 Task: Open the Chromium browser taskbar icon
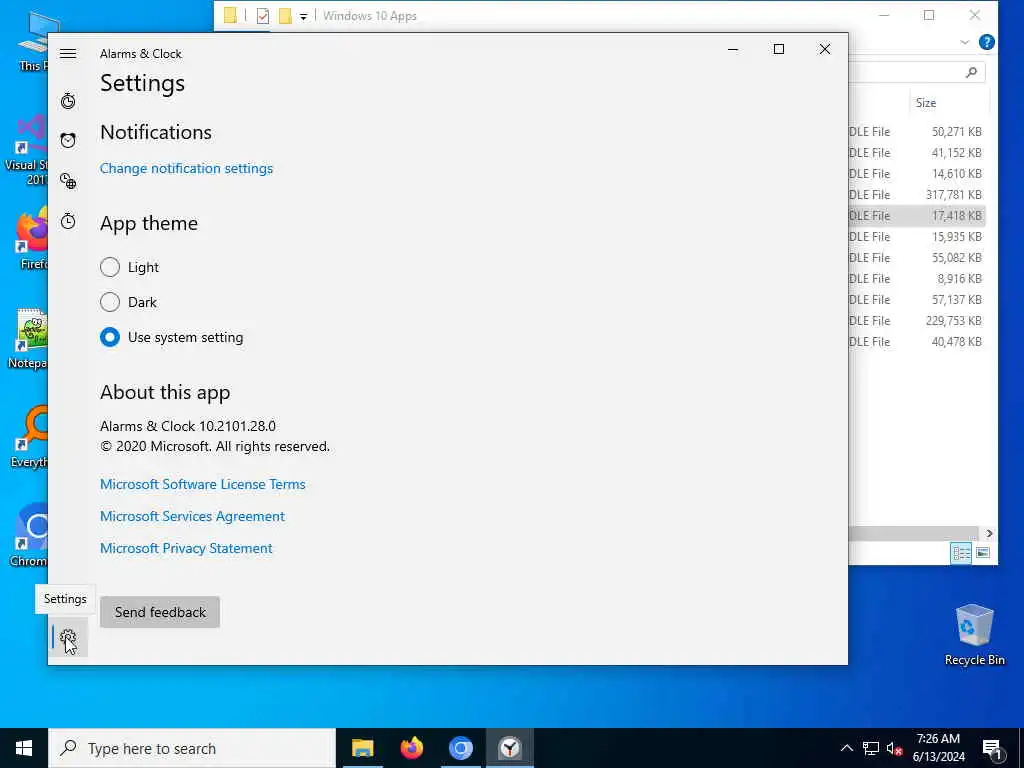click(460, 748)
